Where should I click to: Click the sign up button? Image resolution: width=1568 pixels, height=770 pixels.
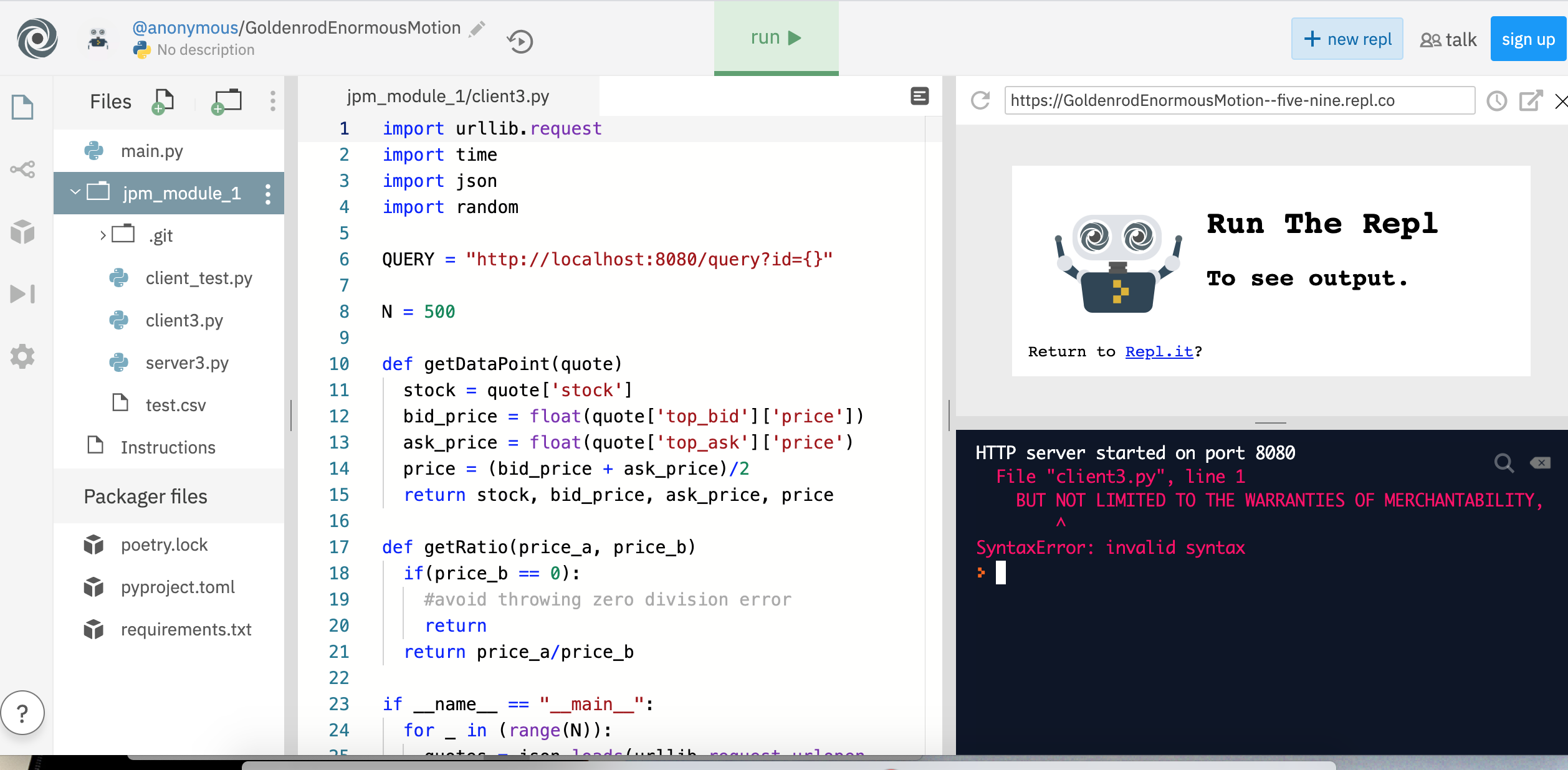1528,39
